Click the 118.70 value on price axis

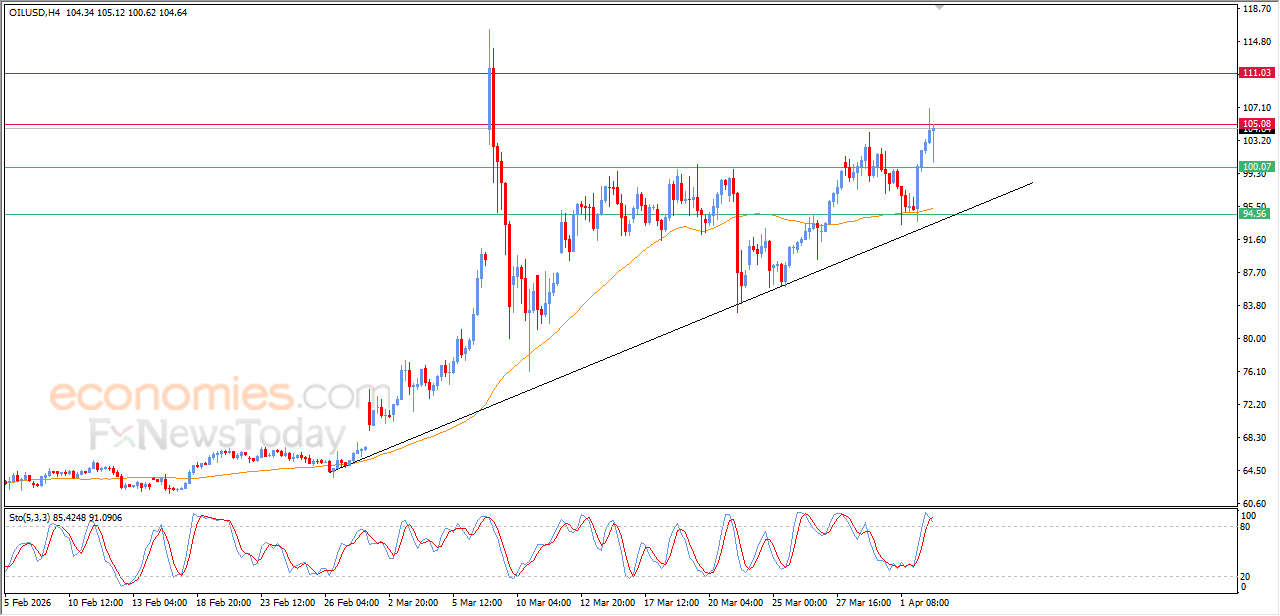tap(1254, 9)
